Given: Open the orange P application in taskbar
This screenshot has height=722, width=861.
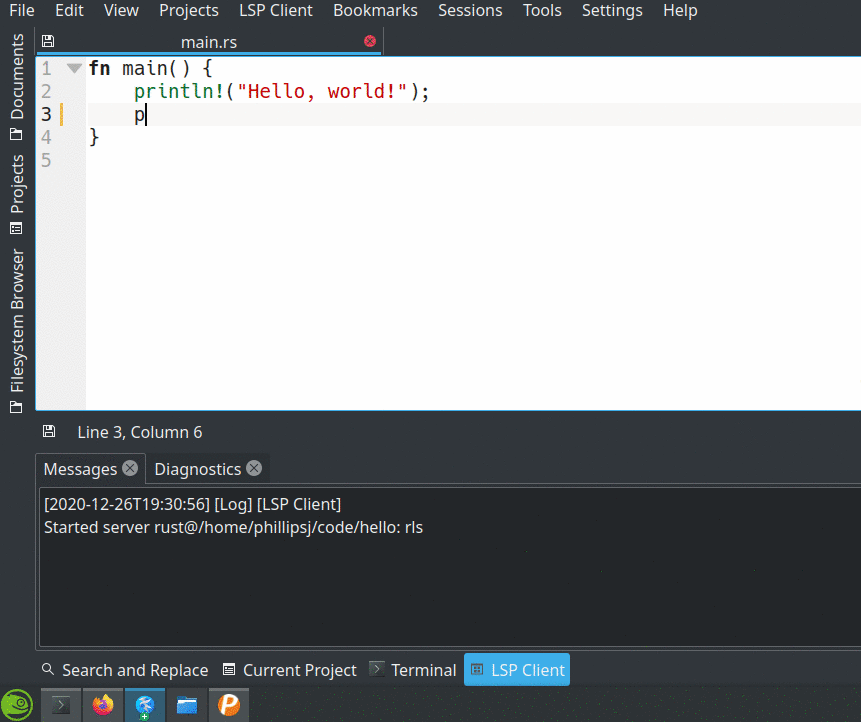Looking at the screenshot, I should coord(229,705).
